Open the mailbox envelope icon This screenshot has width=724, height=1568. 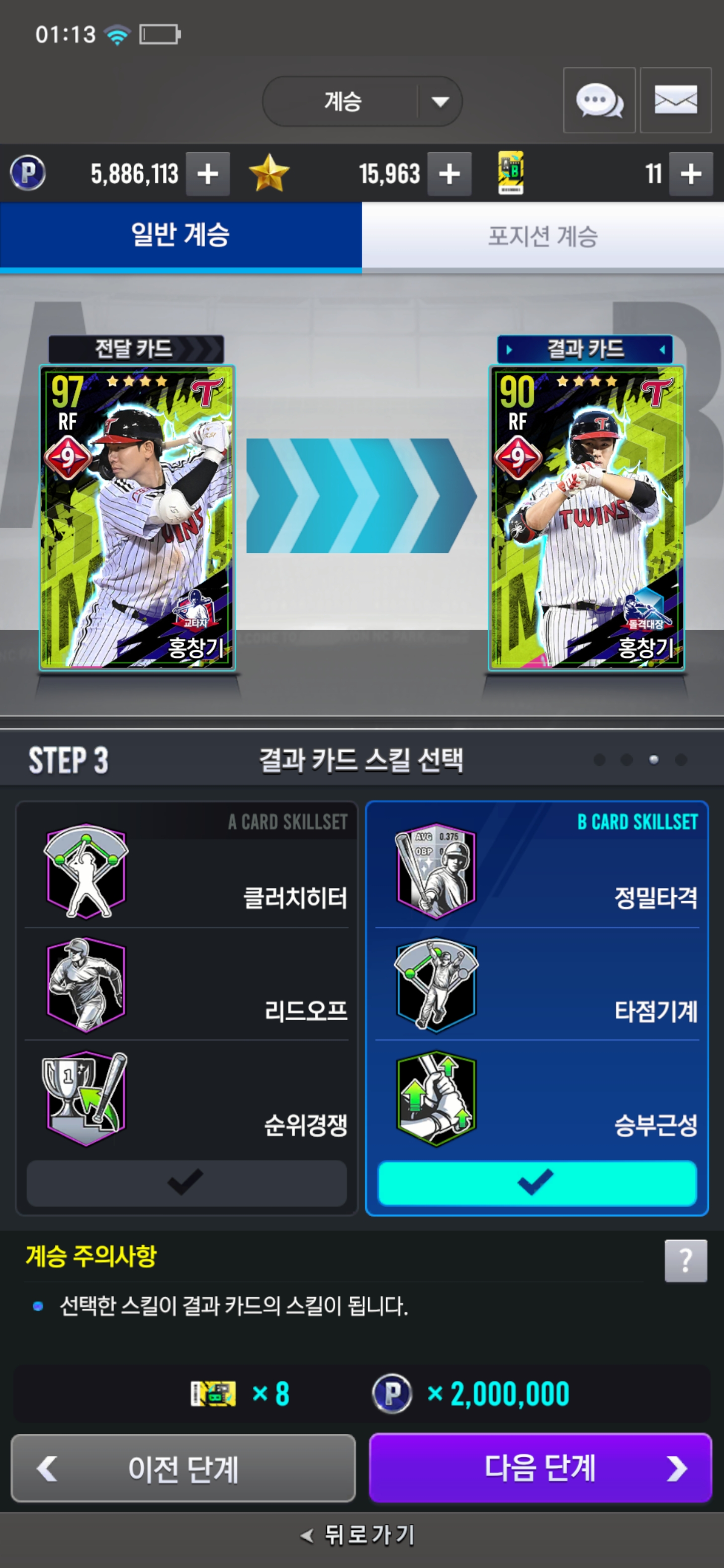pyautogui.click(x=675, y=101)
